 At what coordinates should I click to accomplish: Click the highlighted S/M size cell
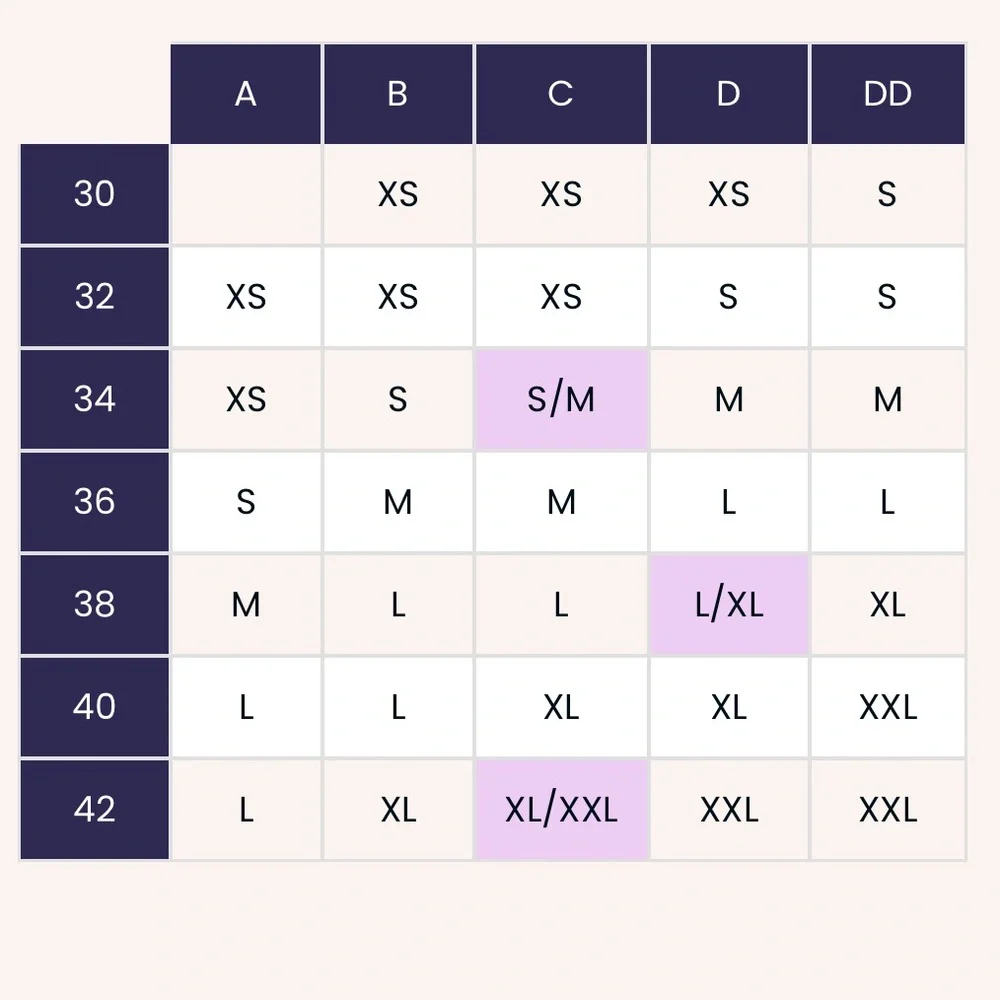coord(561,400)
